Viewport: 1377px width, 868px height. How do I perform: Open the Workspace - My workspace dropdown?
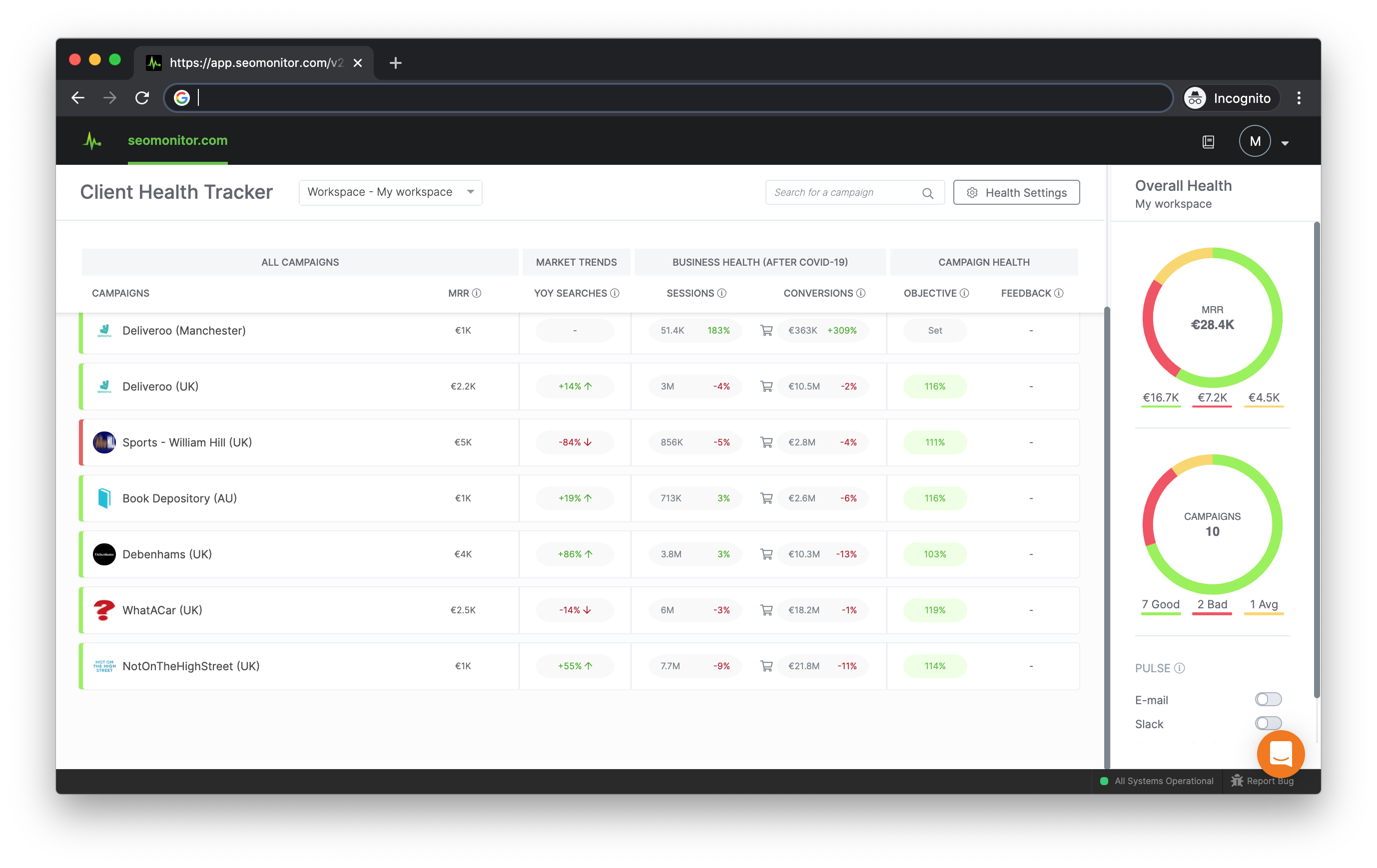390,193
